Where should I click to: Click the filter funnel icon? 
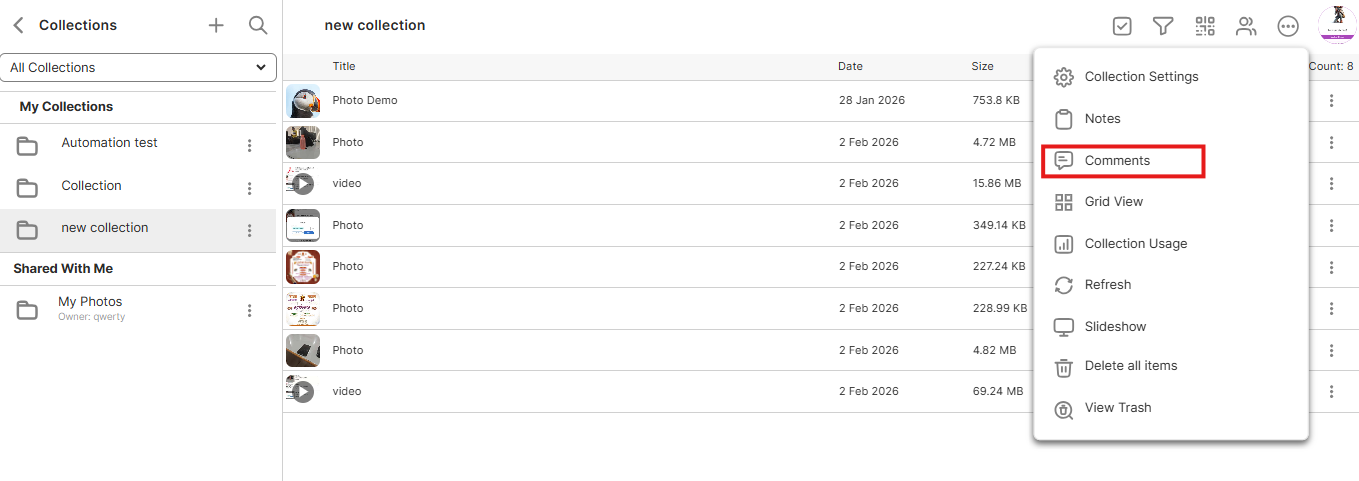click(x=1162, y=26)
